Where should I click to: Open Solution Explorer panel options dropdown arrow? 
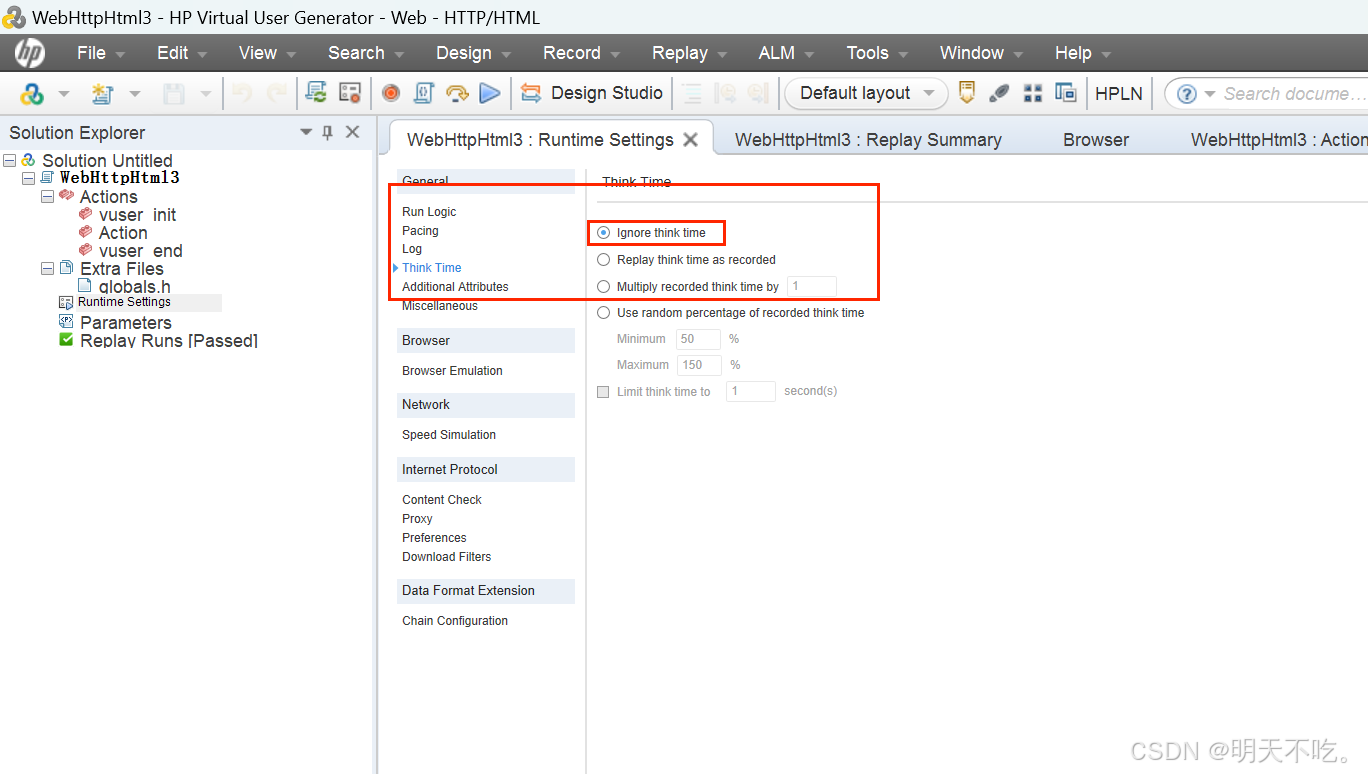tap(306, 132)
